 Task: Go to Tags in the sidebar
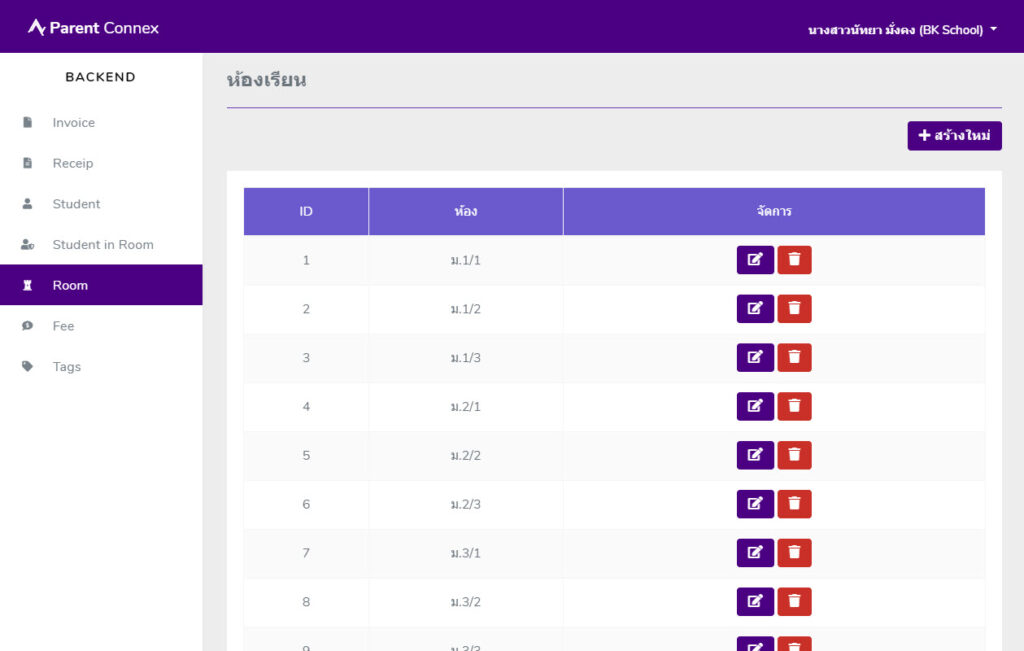pos(66,367)
